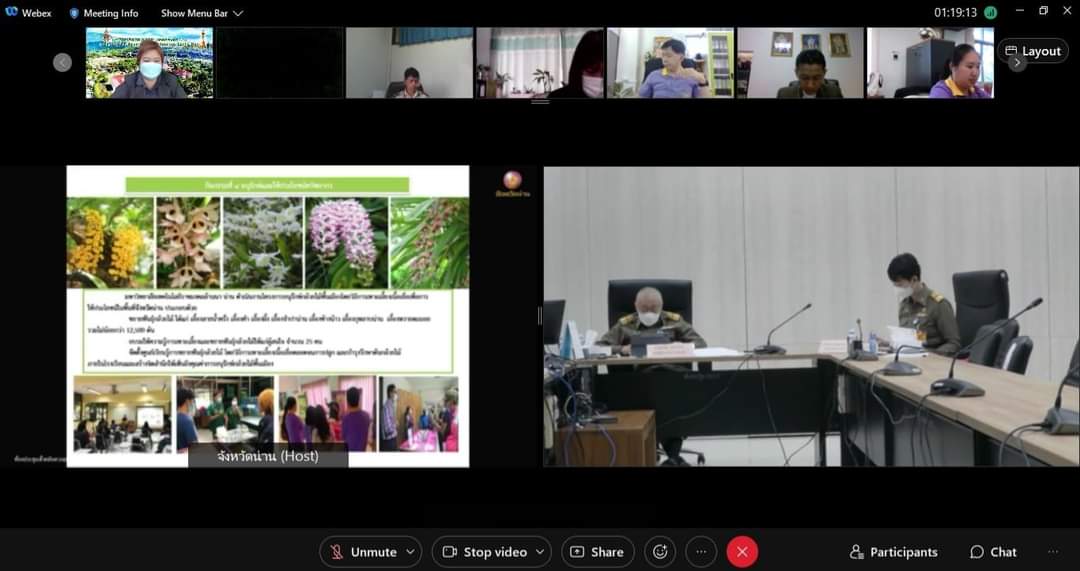1080x571 pixels.
Task: Select thumbnail of woman in purple-yellow shirt
Action: pos(930,63)
